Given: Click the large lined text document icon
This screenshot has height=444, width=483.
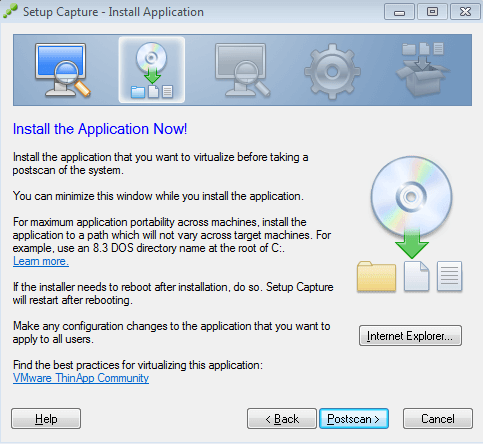Looking at the screenshot, I should [x=449, y=276].
